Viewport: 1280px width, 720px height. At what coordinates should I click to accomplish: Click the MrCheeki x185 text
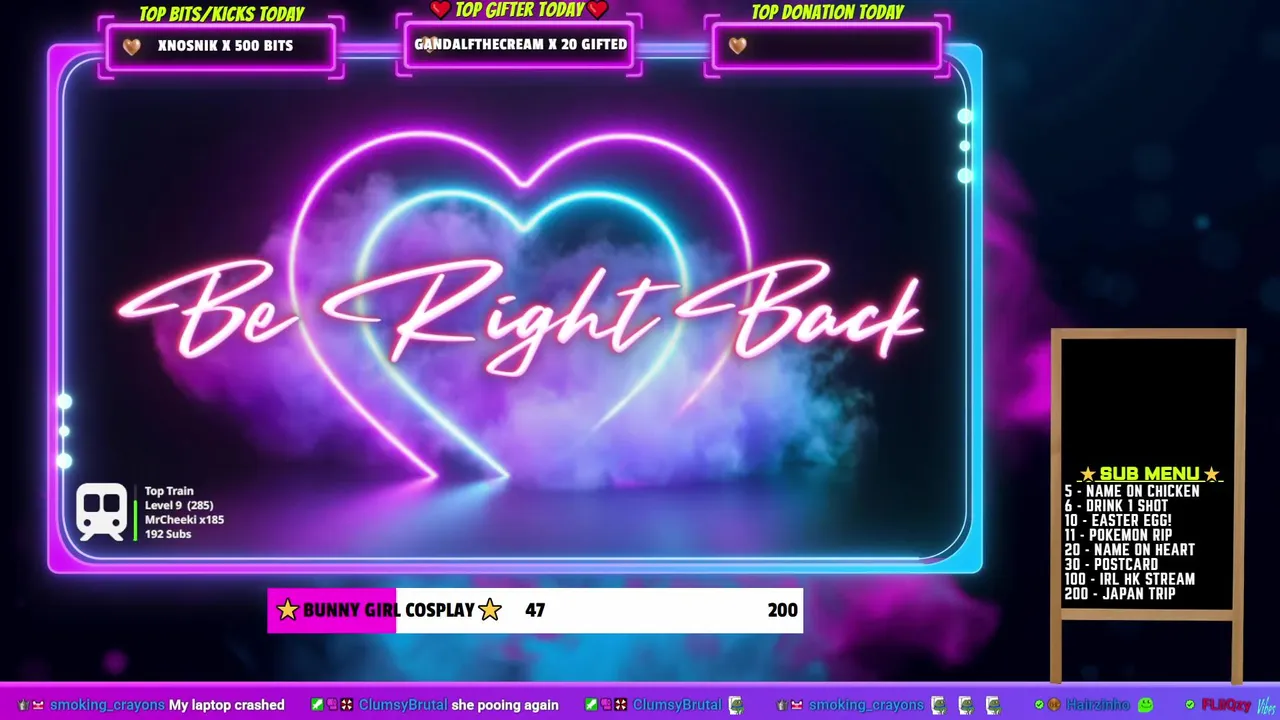(x=184, y=520)
